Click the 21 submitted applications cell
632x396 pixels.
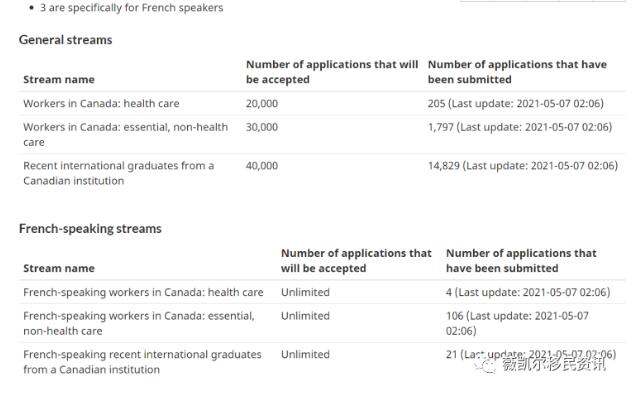point(530,354)
